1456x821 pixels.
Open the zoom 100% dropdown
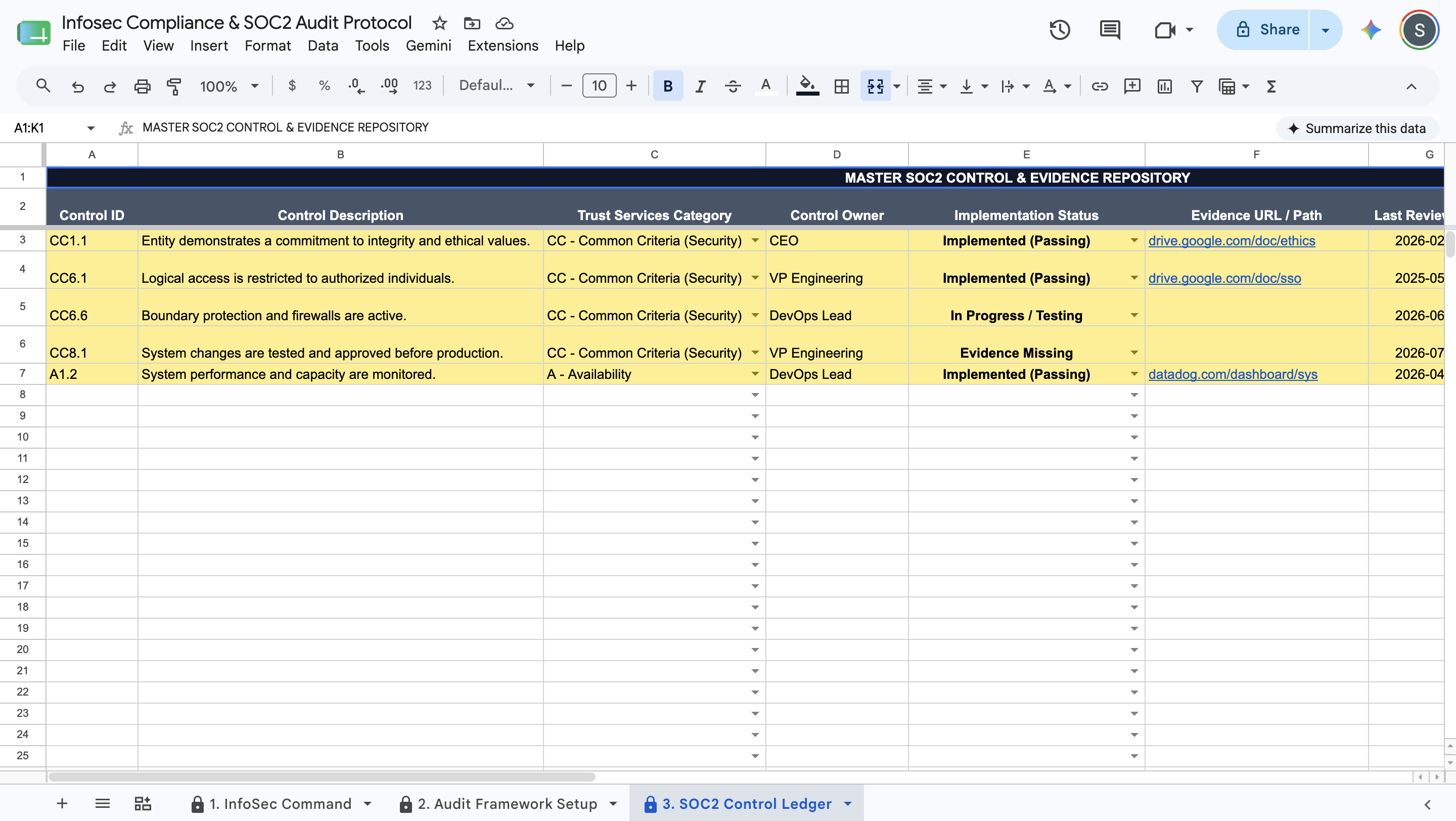[229, 86]
